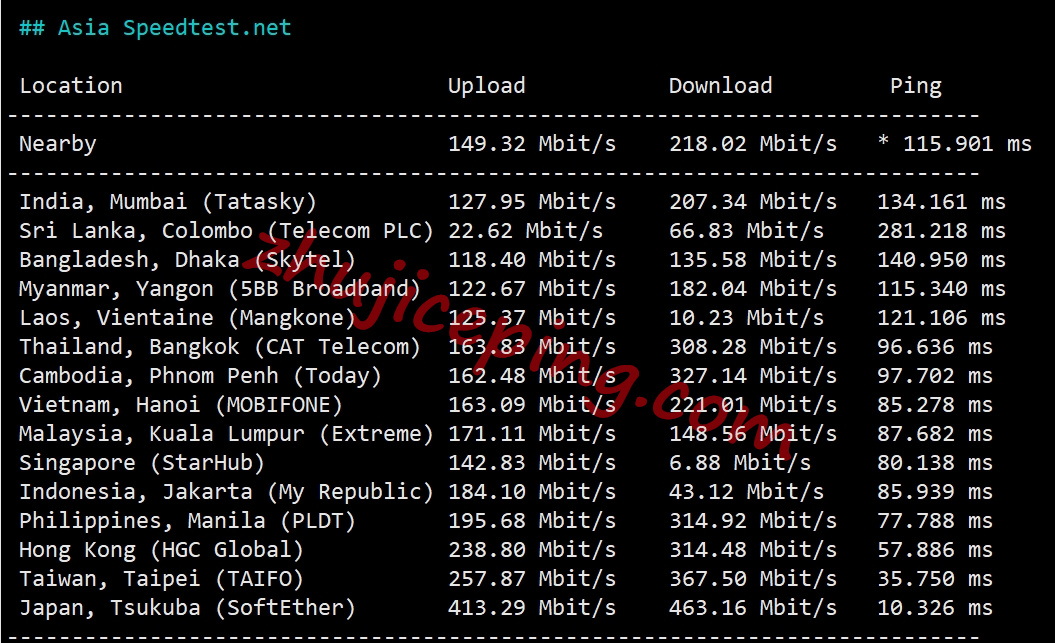Click Singapore ping value 80.138 ms
1055x643 pixels.
tap(935, 461)
